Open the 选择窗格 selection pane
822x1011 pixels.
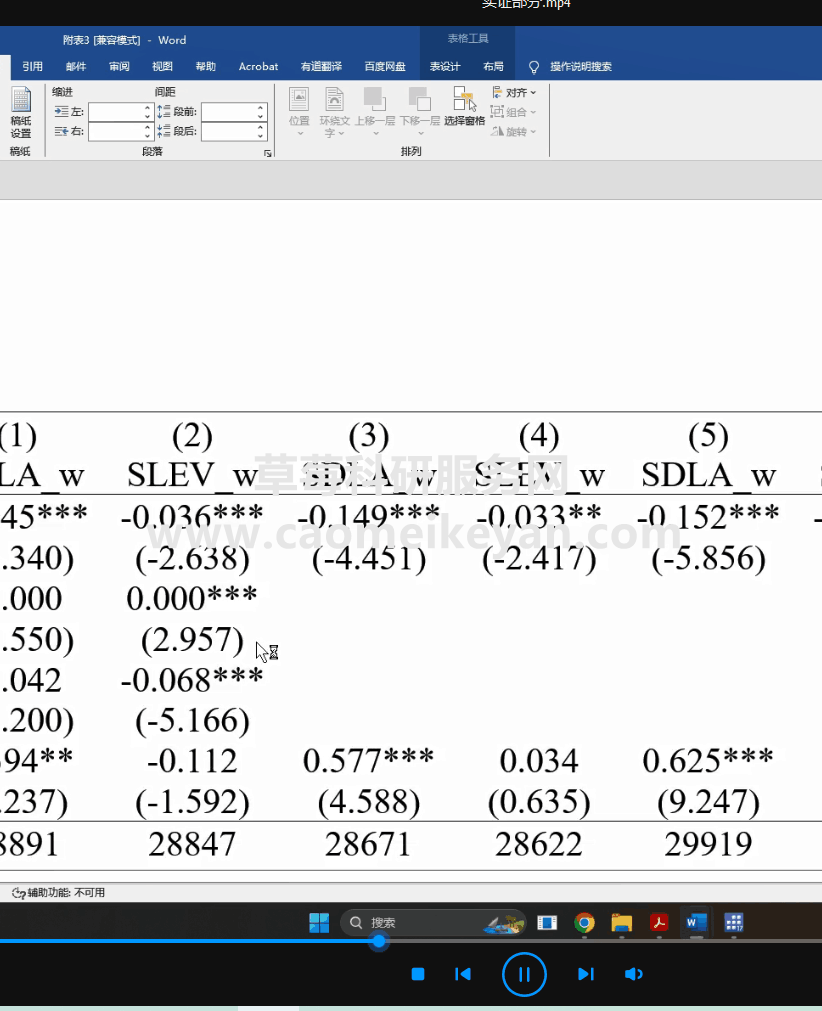[464, 106]
